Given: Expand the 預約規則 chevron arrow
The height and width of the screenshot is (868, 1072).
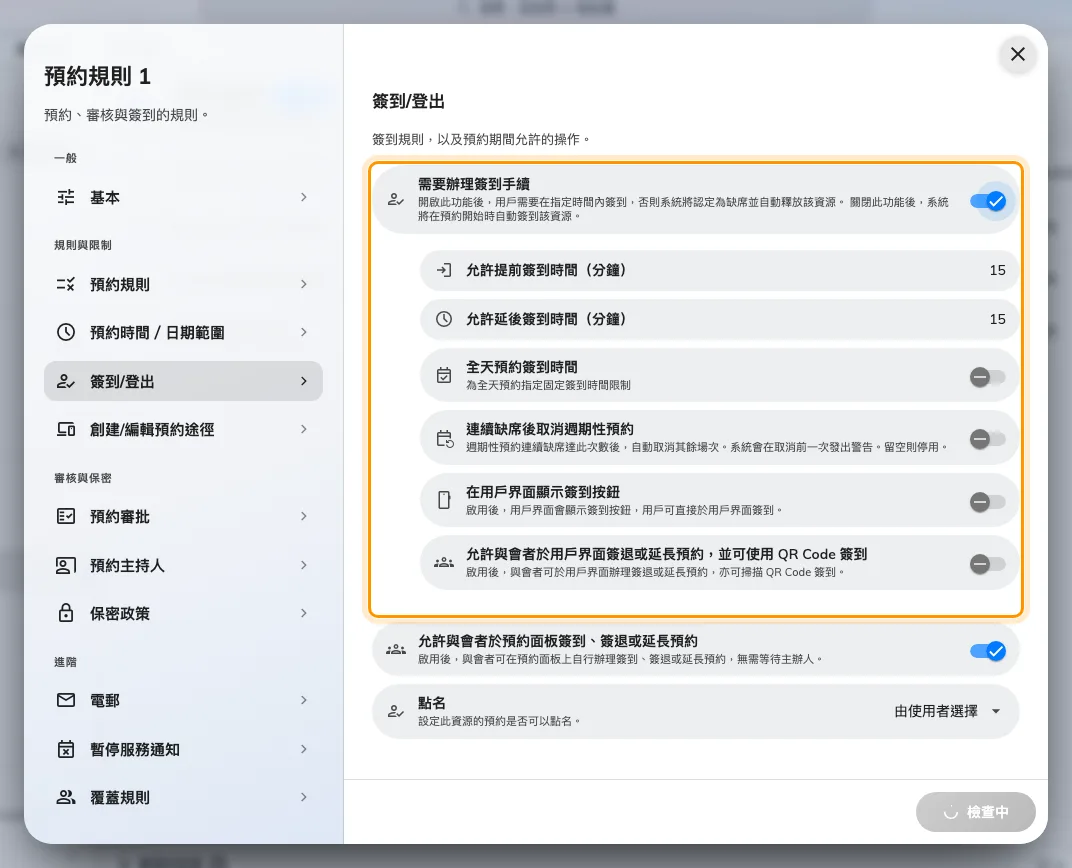Looking at the screenshot, I should (x=304, y=284).
